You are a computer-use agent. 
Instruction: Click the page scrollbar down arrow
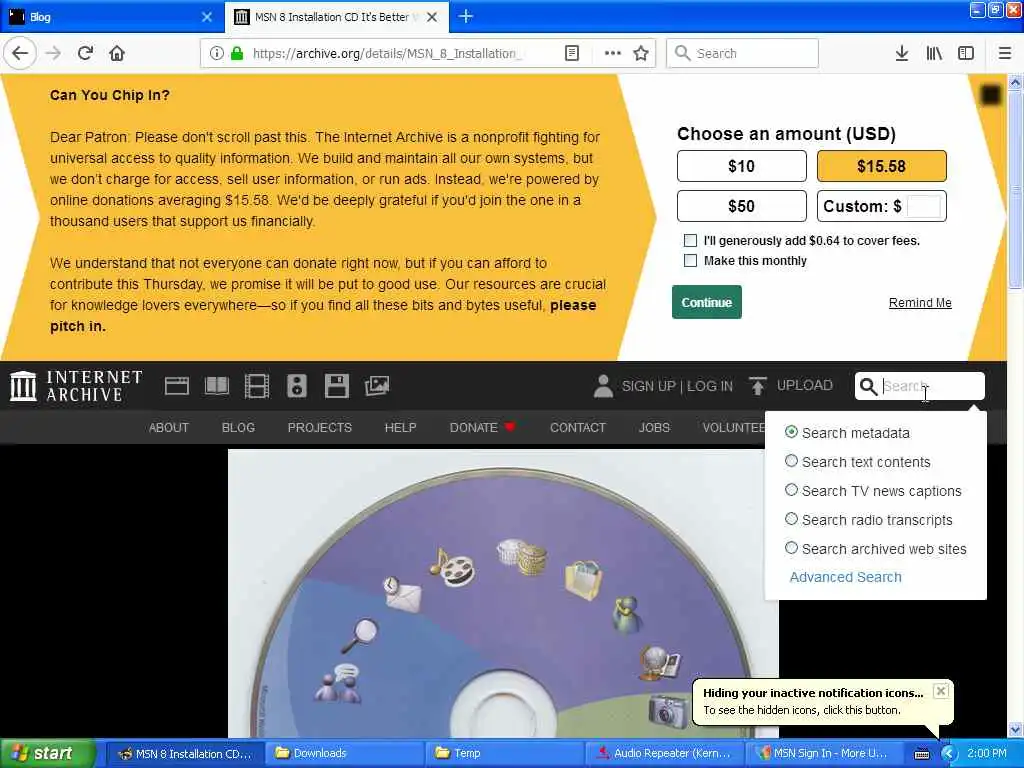click(1015, 729)
